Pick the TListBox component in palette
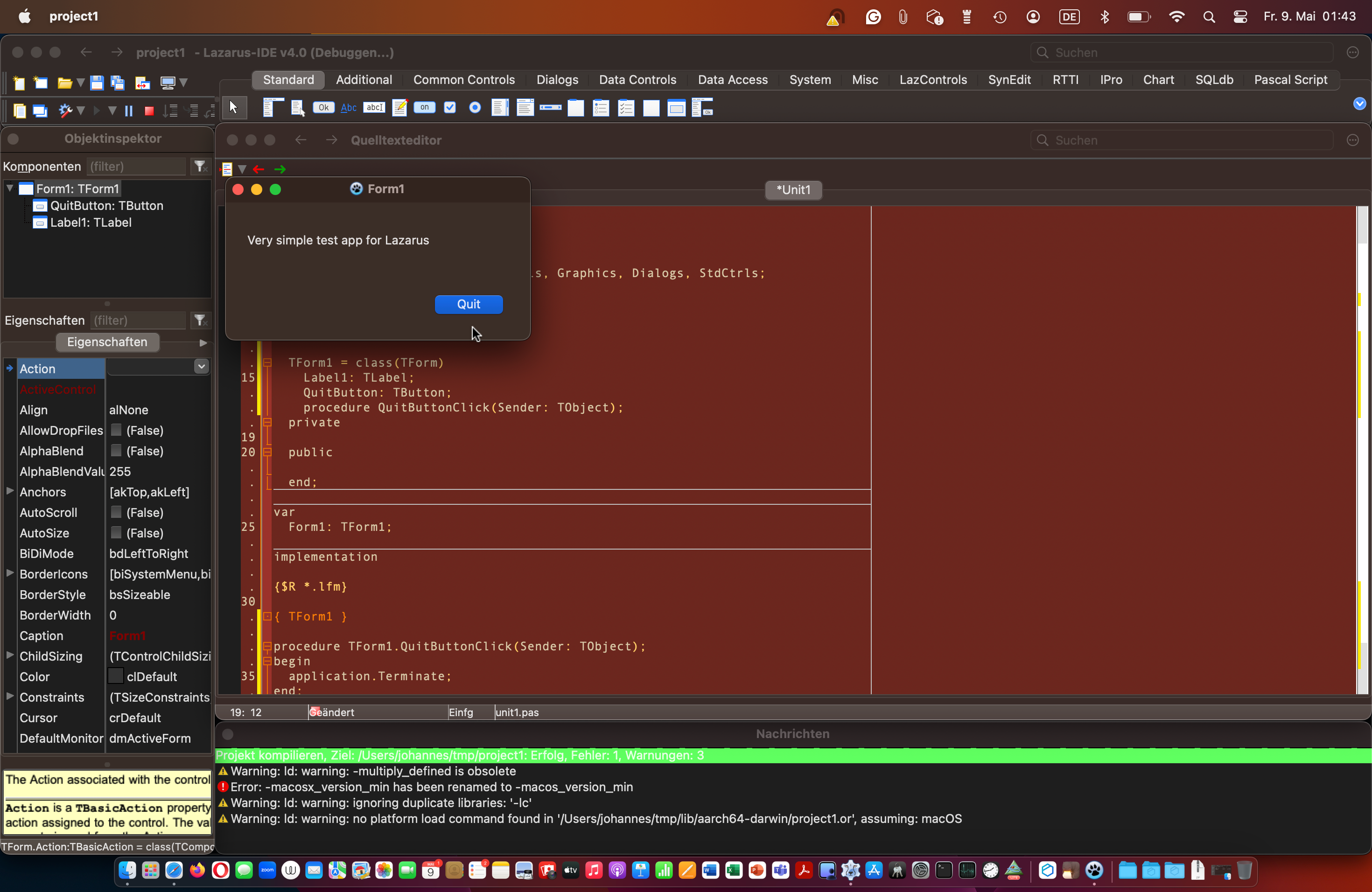1372x892 pixels. 500,107
